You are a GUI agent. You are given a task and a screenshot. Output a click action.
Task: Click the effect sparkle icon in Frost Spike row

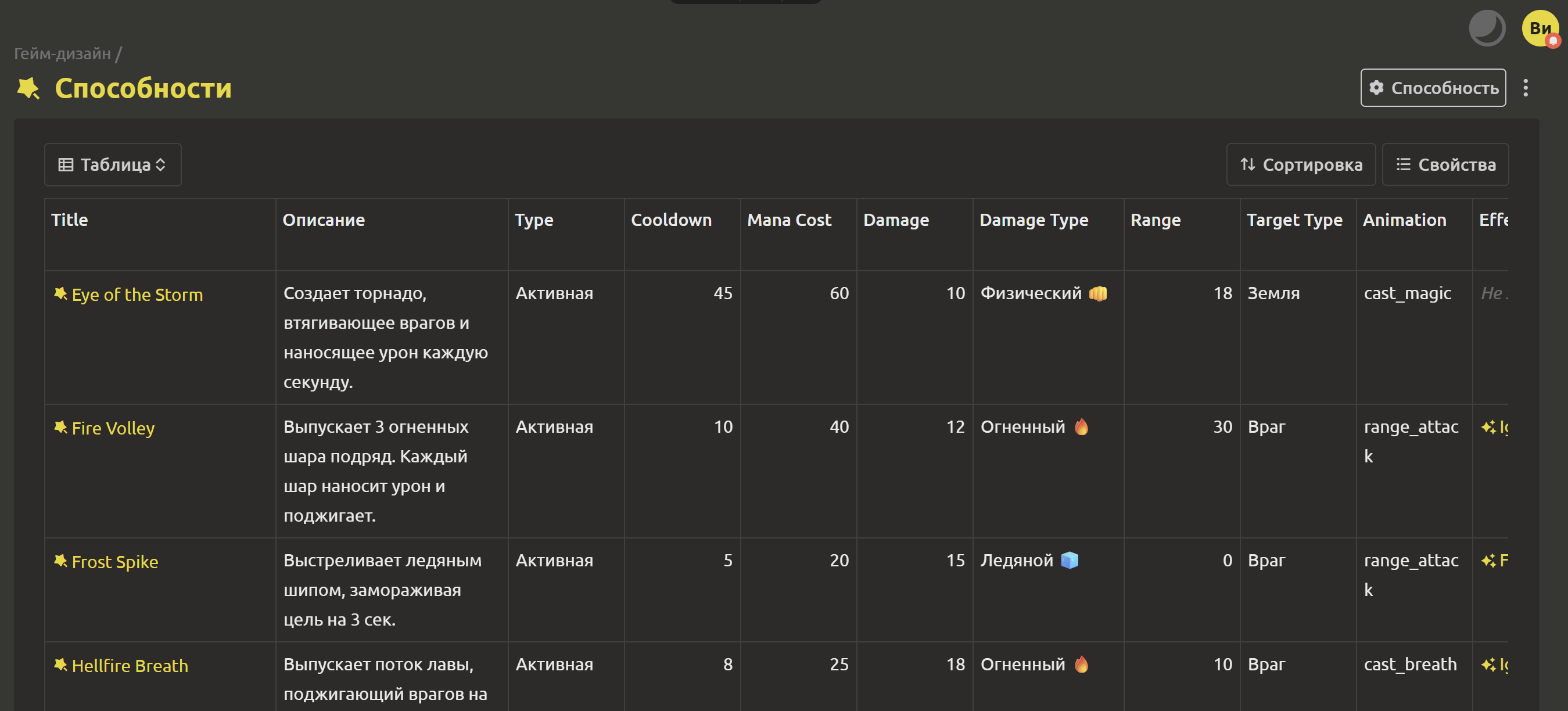coord(1488,561)
